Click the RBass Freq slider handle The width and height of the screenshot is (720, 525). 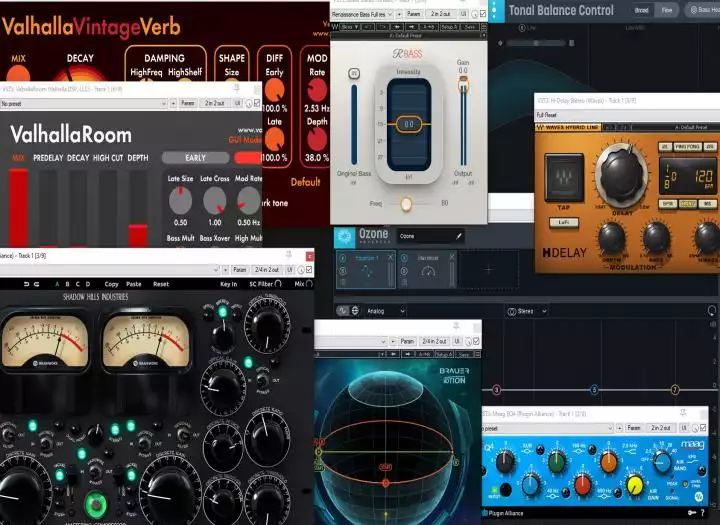tap(406, 203)
